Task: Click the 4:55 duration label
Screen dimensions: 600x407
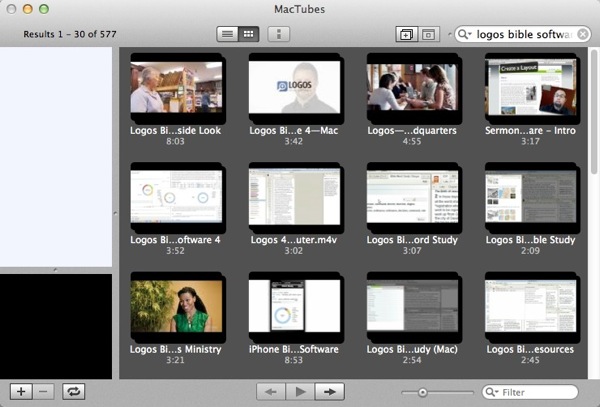Action: (x=412, y=142)
